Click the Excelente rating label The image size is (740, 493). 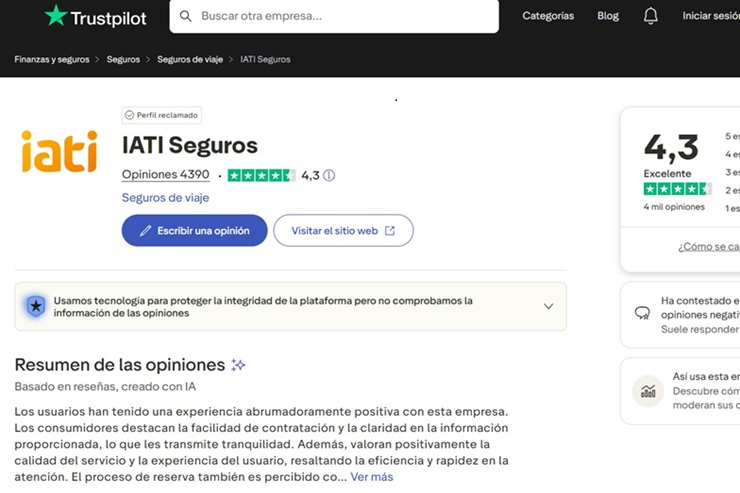(667, 173)
